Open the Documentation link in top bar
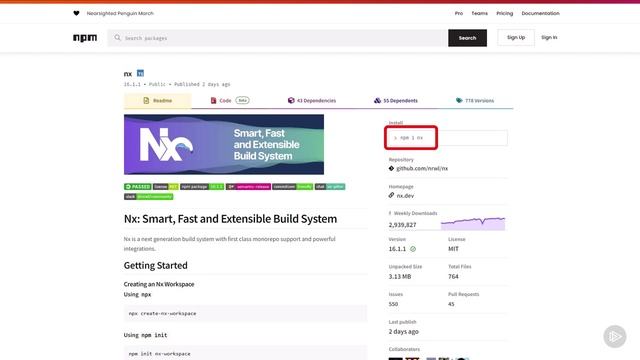 tap(540, 13)
